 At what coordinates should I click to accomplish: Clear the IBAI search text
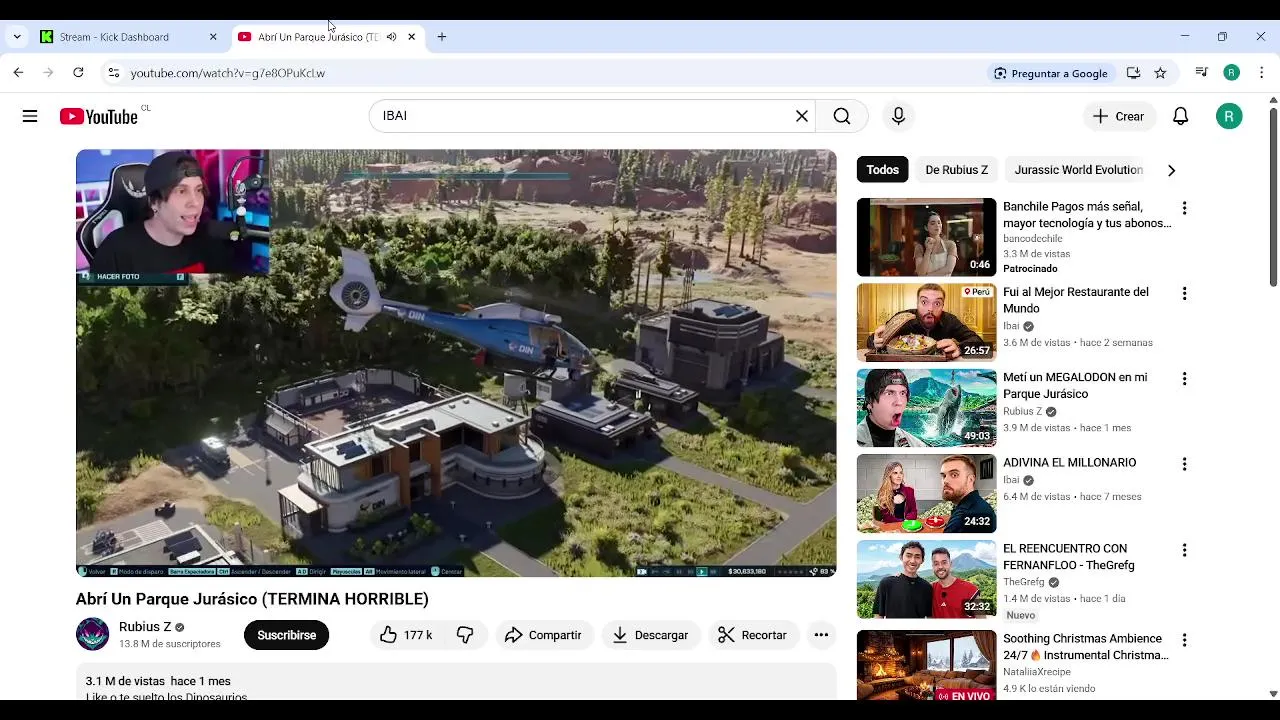click(x=801, y=116)
